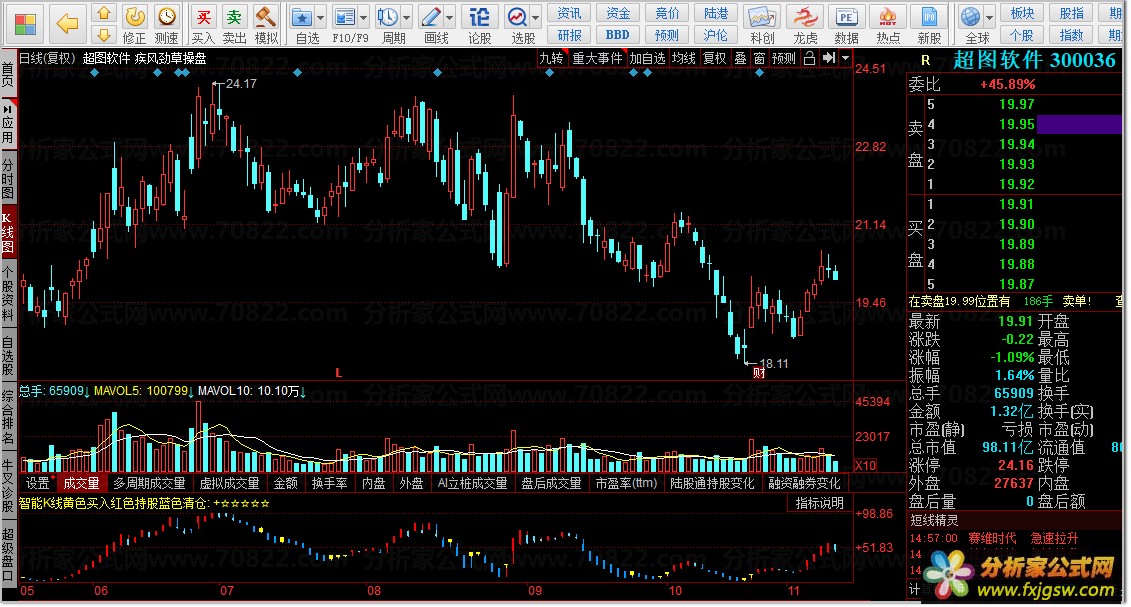The image size is (1131, 607).
Task: Open the 自选 favorites folder icon
Action: click(x=302, y=17)
